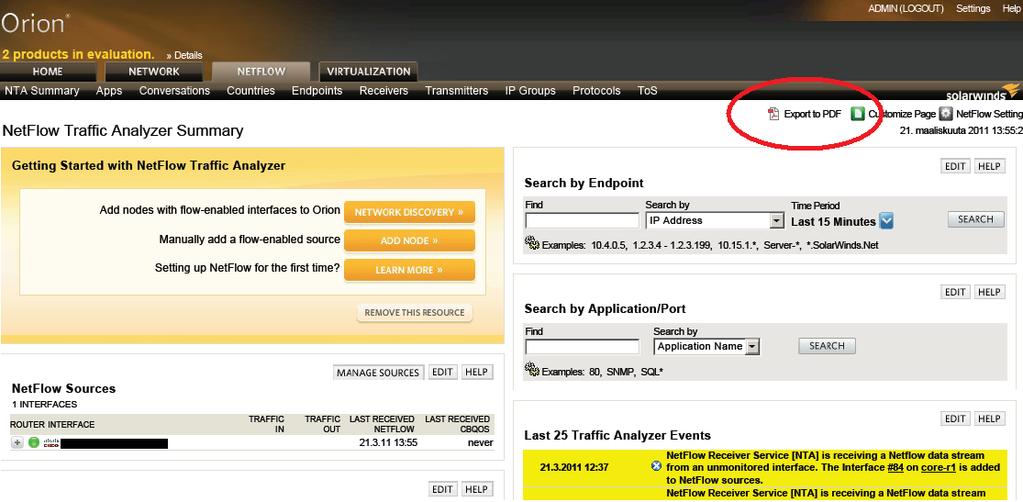Click the ADD NODE button
The image size is (1023, 502).
click(x=409, y=241)
